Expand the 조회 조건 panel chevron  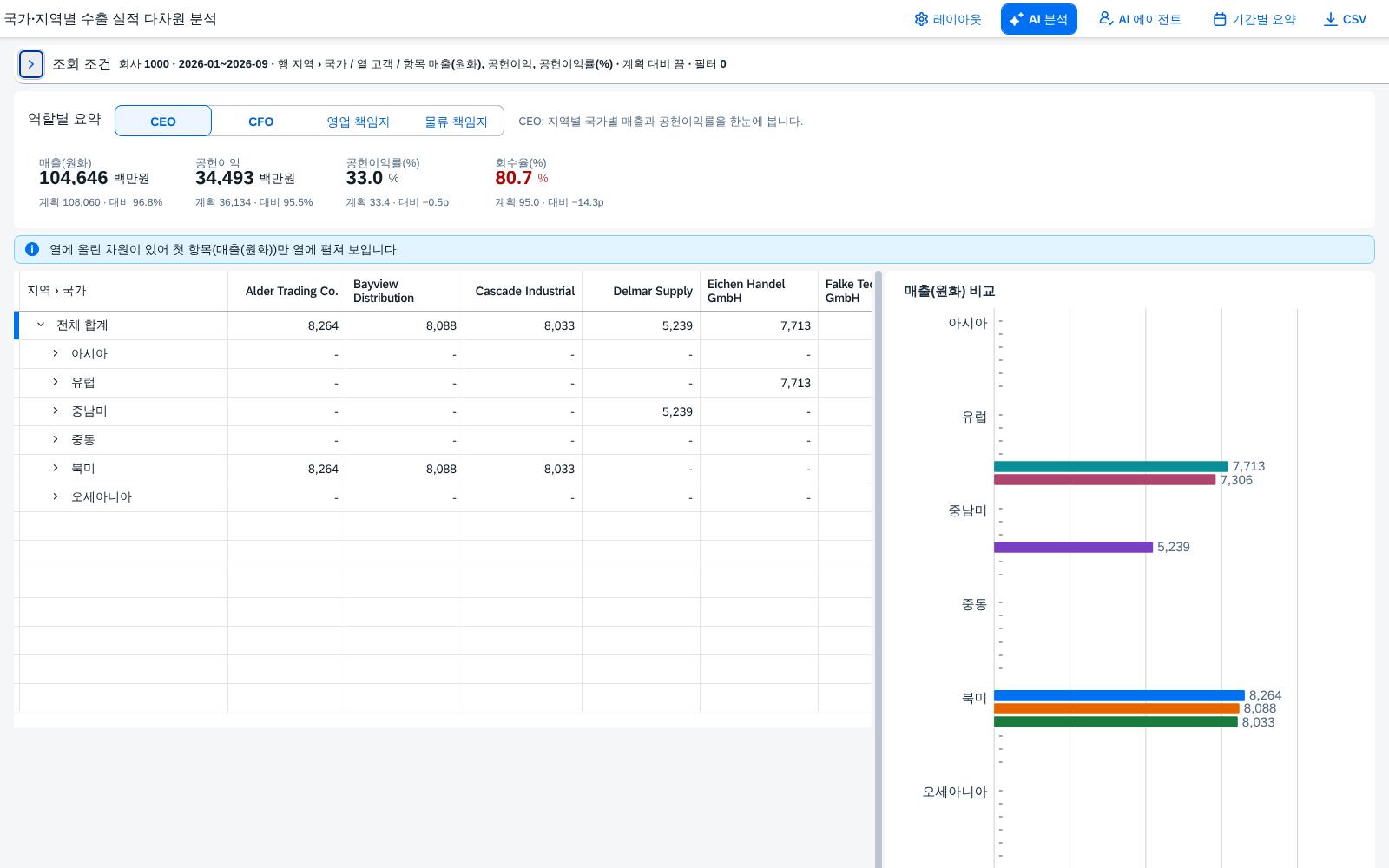[x=31, y=64]
